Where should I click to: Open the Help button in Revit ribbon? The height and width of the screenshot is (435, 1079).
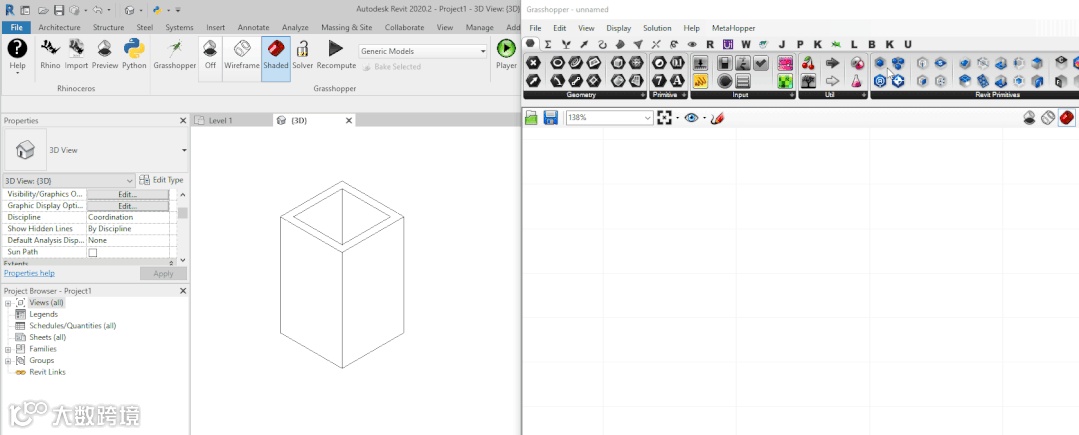coord(17,55)
